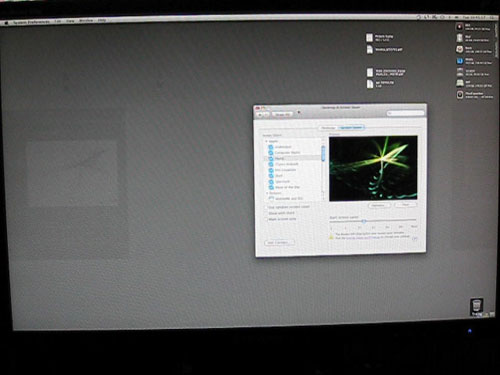500x375 pixels.
Task: Open the Energy Saver preferences link
Action: click(x=363, y=238)
